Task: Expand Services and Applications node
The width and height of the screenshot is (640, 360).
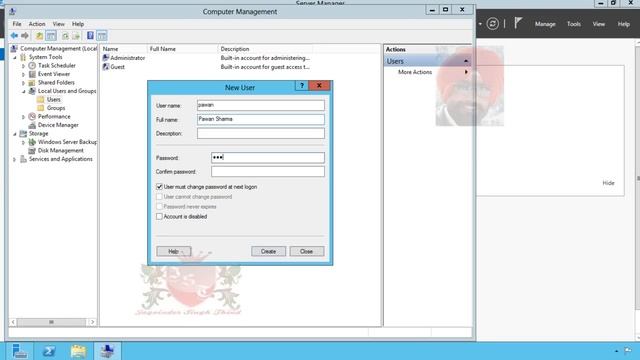Action: (x=15, y=159)
